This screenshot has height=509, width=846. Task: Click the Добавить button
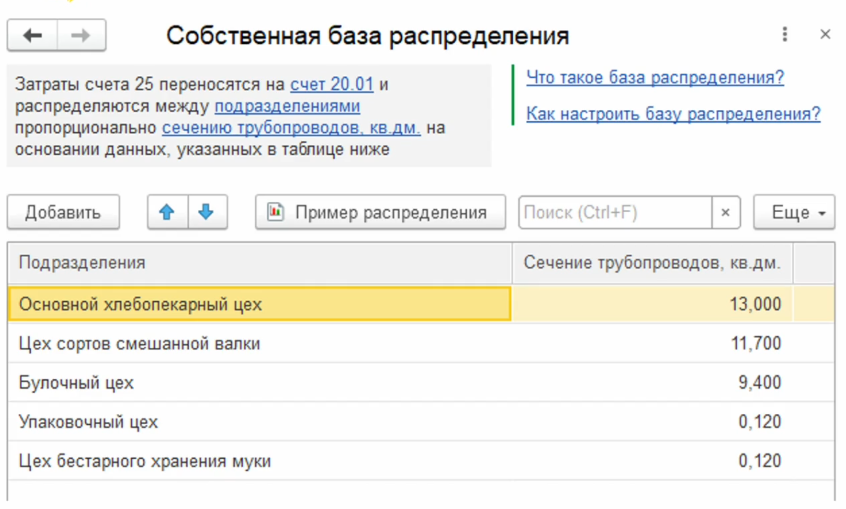tap(63, 212)
